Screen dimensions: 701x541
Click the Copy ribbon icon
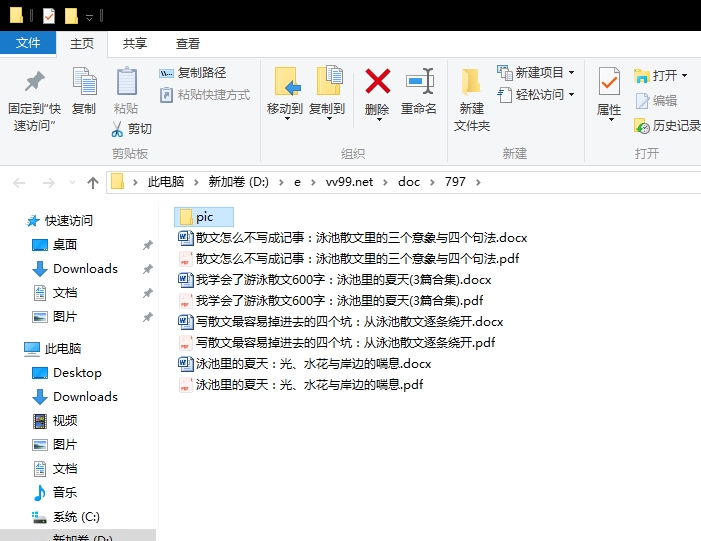tap(84, 91)
